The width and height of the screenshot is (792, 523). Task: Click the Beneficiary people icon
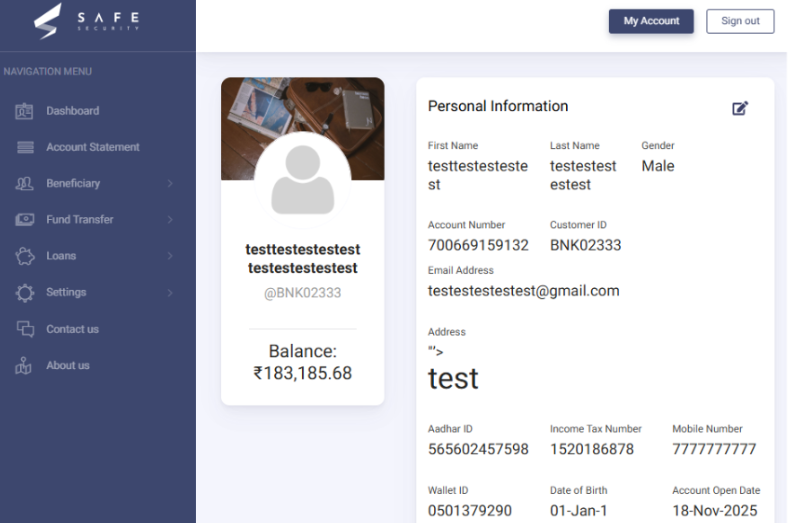pos(24,183)
